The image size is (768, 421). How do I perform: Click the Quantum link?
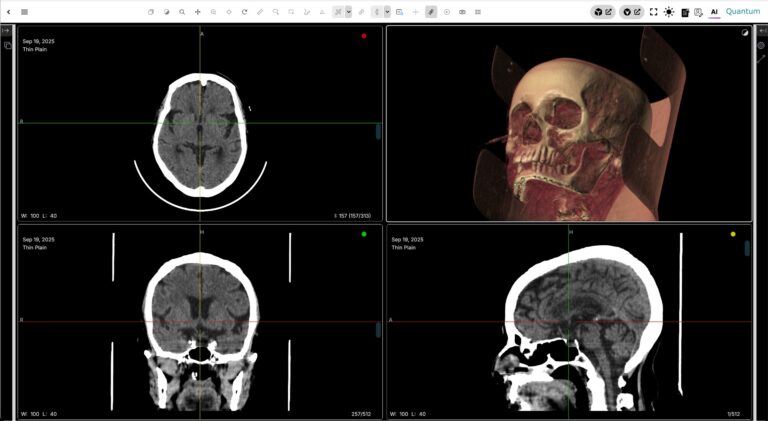[743, 12]
